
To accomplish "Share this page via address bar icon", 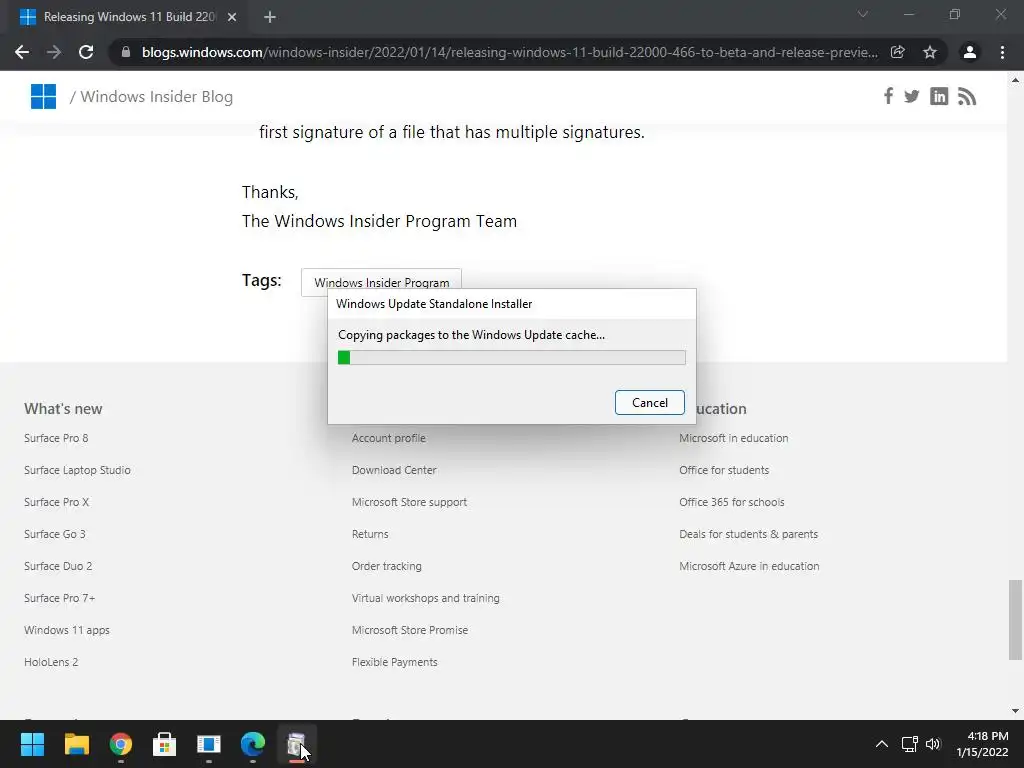I will pos(898,52).
